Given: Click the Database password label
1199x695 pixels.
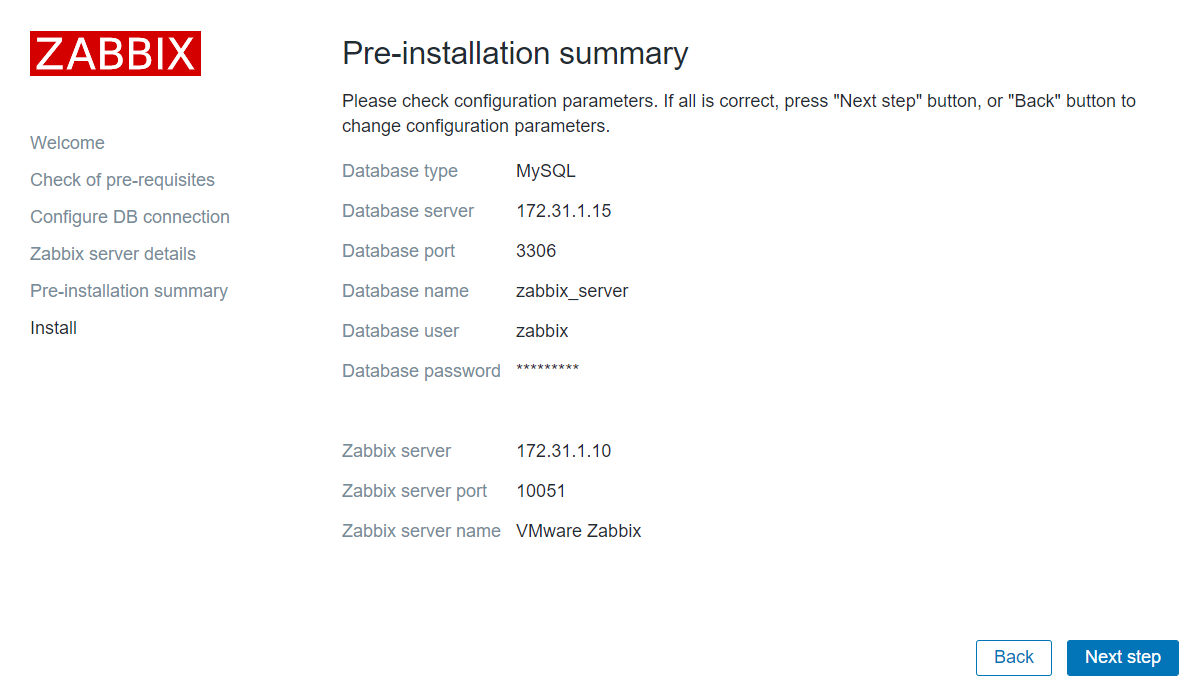Looking at the screenshot, I should [x=421, y=371].
